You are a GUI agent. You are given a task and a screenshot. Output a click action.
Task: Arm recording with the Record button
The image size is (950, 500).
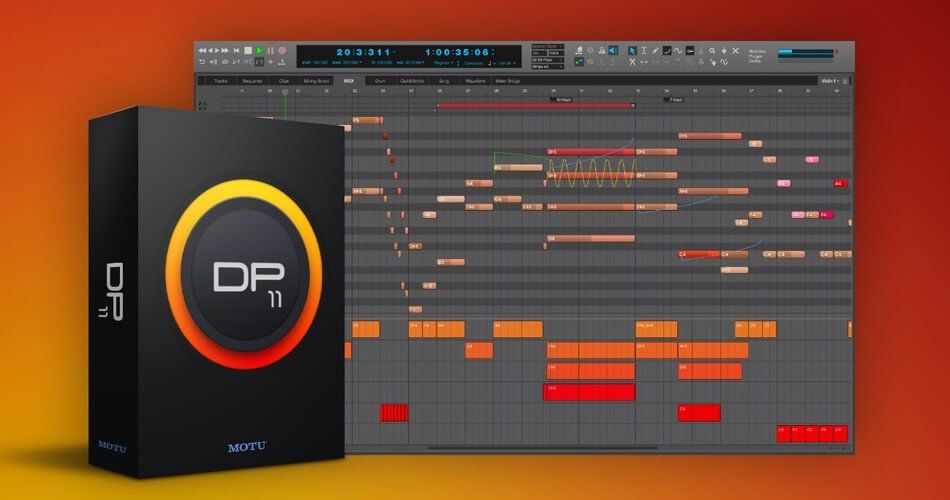point(282,51)
